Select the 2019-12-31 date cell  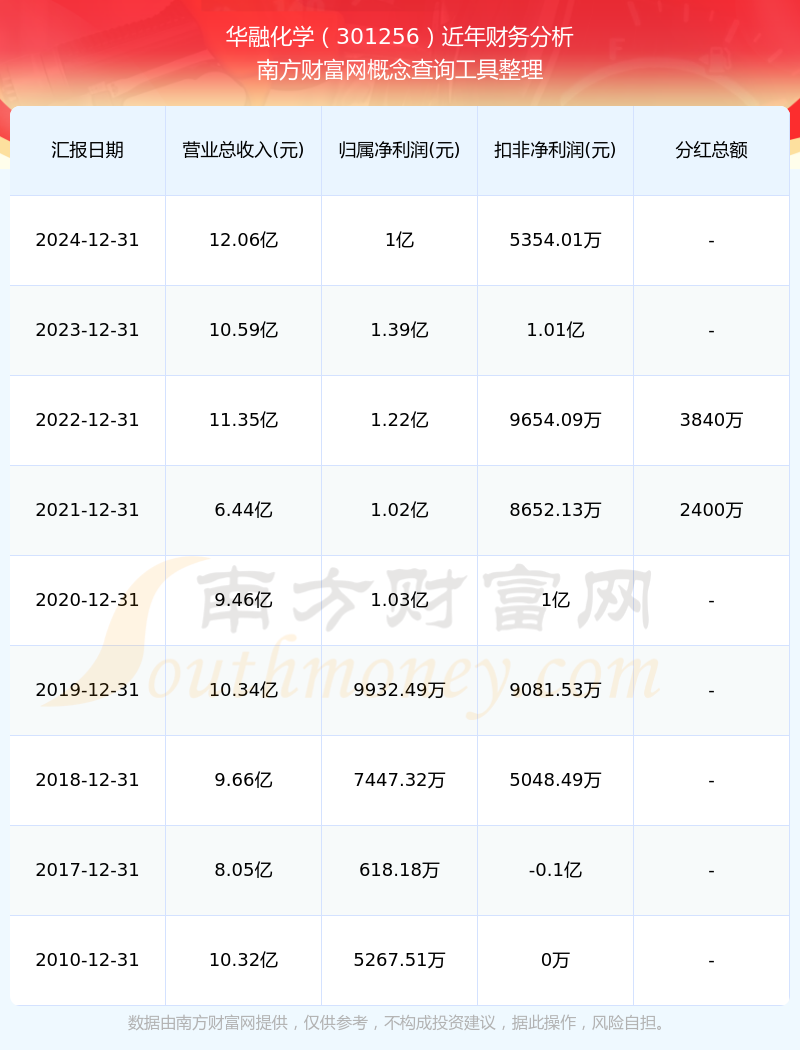88,690
